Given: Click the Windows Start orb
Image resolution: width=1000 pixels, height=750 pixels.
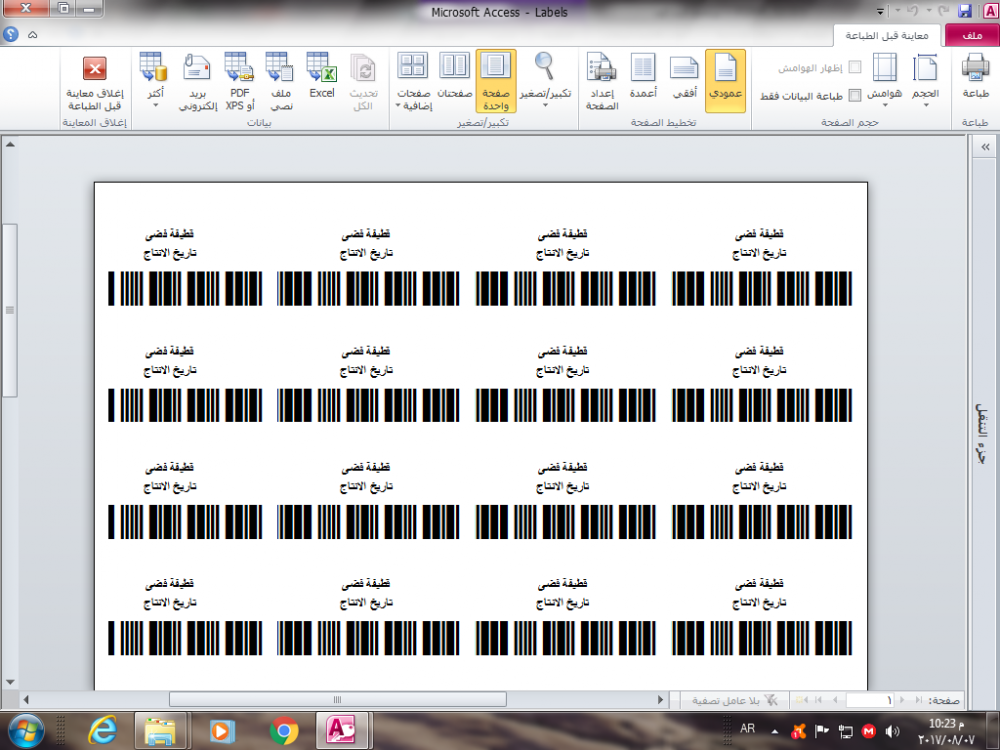Looking at the screenshot, I should click(26, 730).
